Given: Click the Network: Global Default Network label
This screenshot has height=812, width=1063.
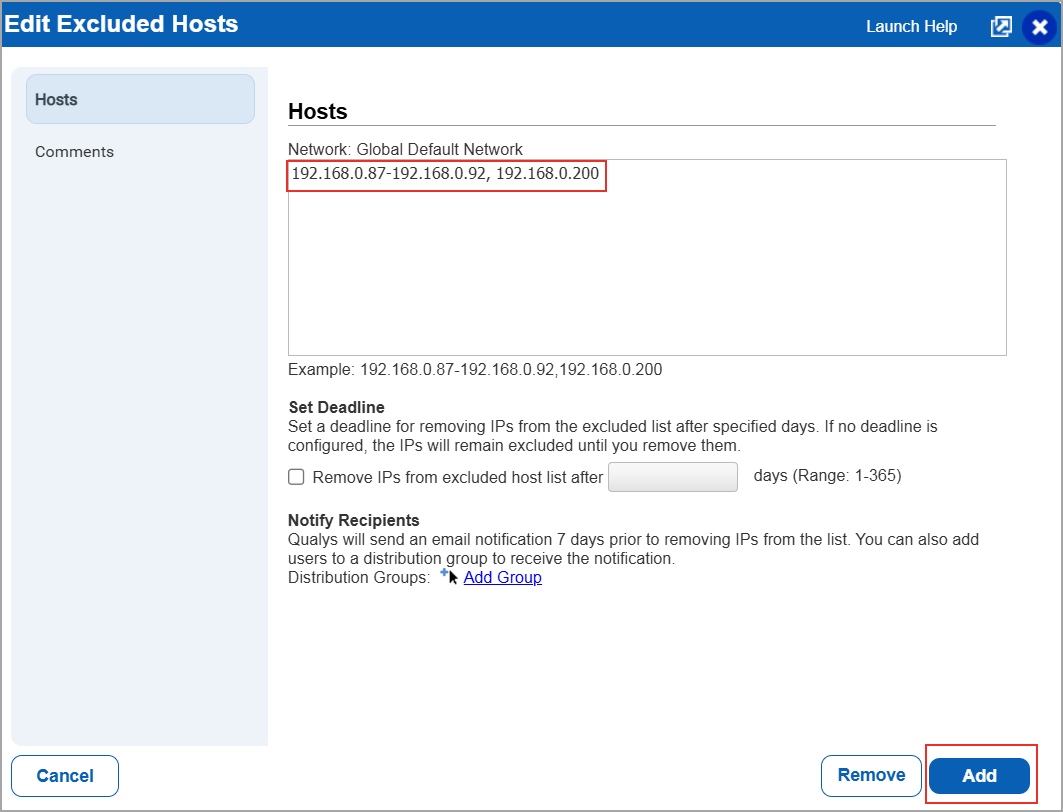Looking at the screenshot, I should (405, 149).
